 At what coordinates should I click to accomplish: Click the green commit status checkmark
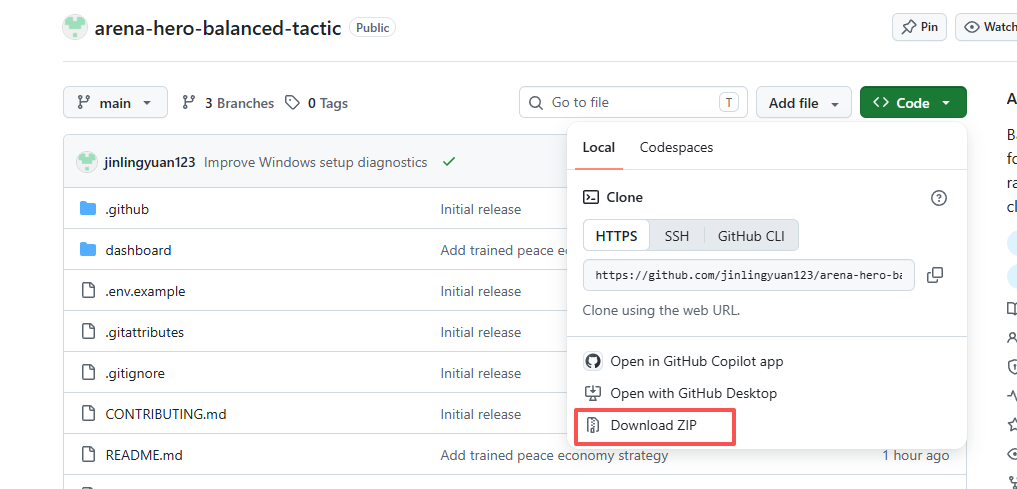click(448, 161)
